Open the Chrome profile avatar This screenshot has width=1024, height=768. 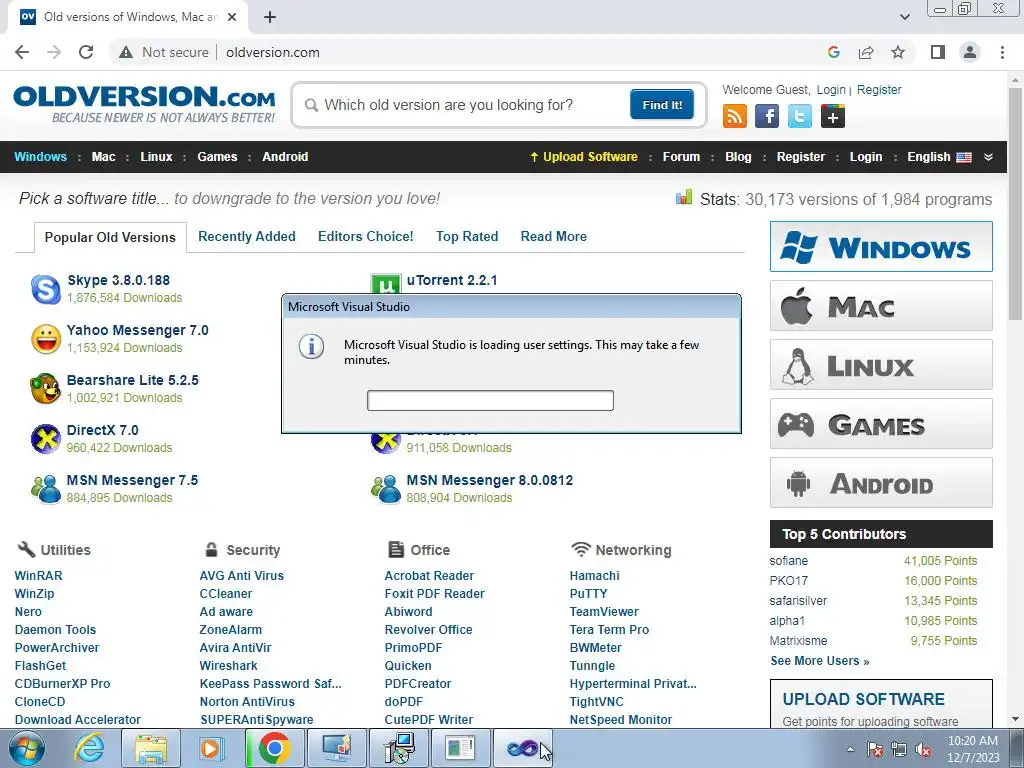[970, 52]
